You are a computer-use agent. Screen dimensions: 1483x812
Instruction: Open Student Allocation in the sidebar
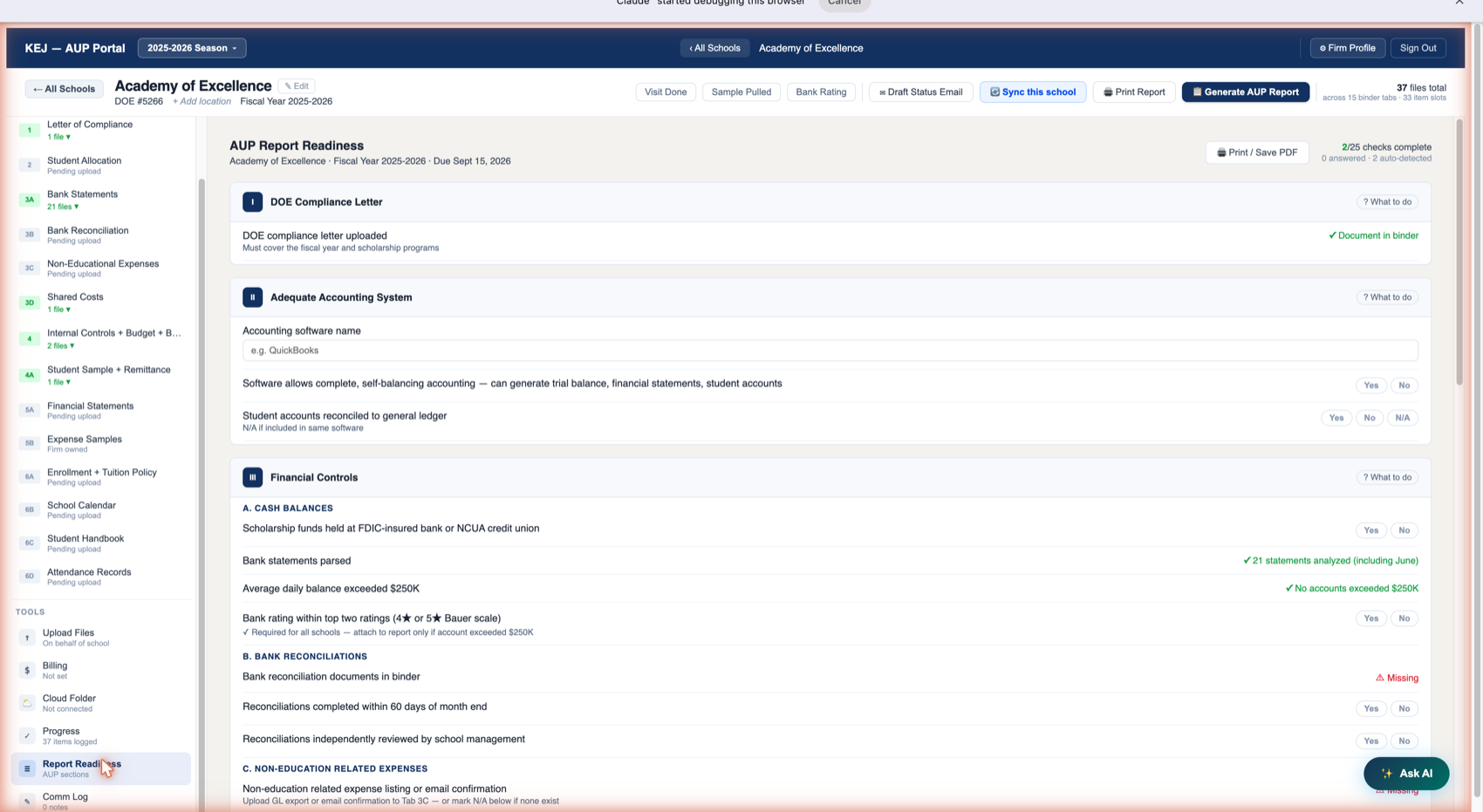(103, 165)
